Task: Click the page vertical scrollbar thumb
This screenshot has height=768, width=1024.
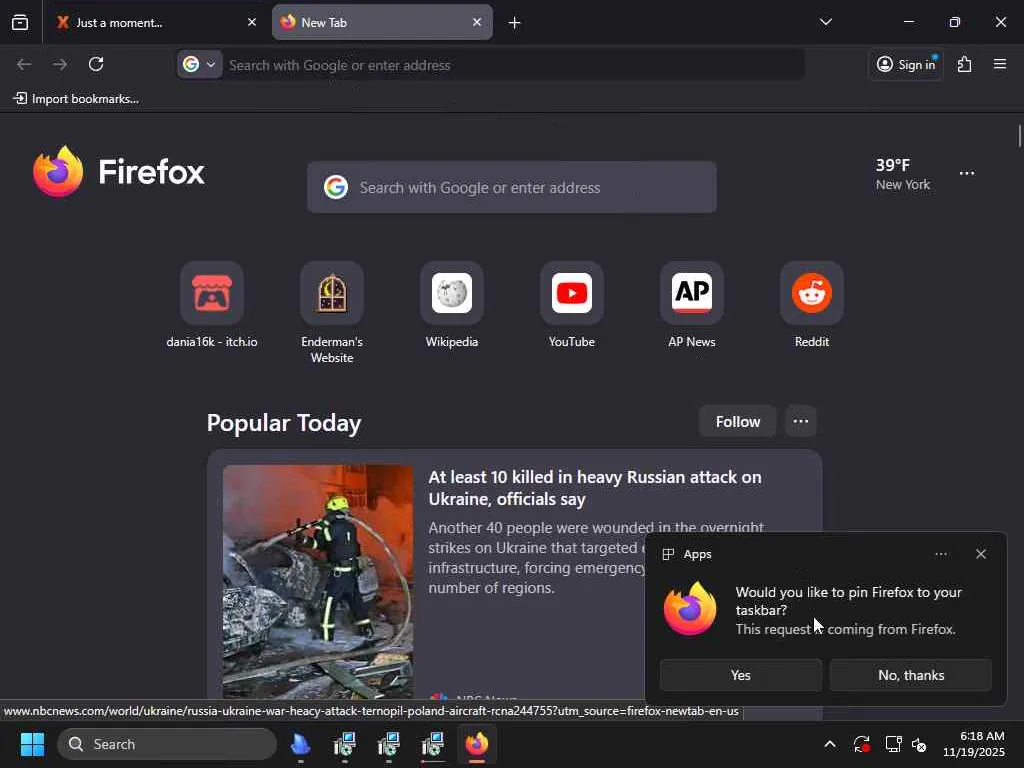Action: click(x=1019, y=136)
